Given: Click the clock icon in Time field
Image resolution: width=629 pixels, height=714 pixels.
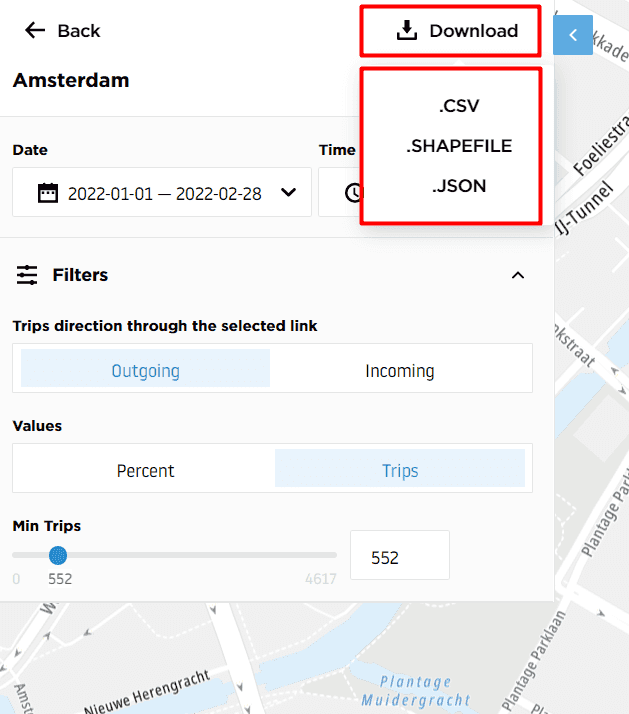Looking at the screenshot, I should coord(353,193).
